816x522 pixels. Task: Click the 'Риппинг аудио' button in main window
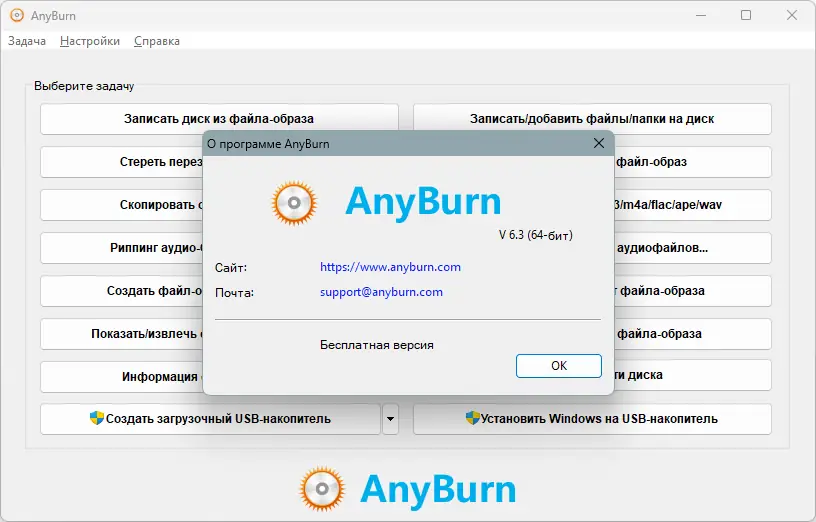pos(122,248)
